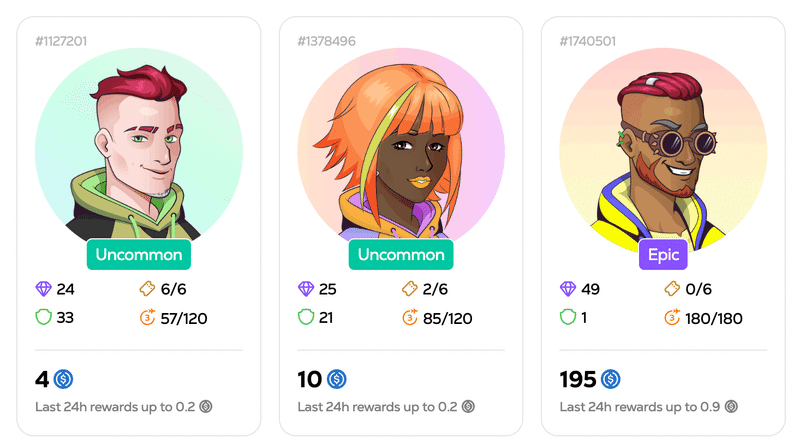Select the Epic rarity badge

pyautogui.click(x=663, y=254)
